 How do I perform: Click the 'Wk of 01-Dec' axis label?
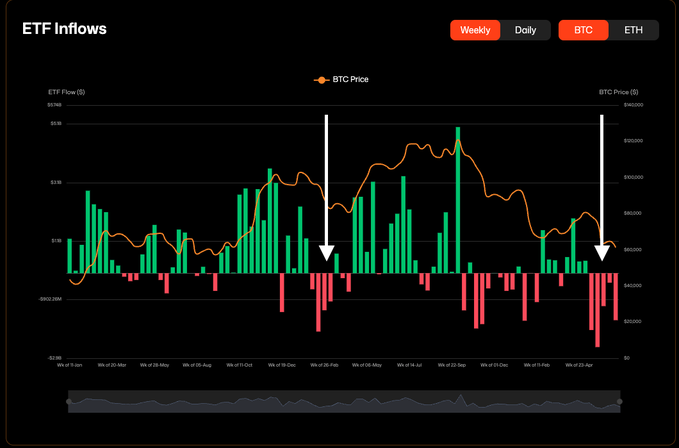494,365
